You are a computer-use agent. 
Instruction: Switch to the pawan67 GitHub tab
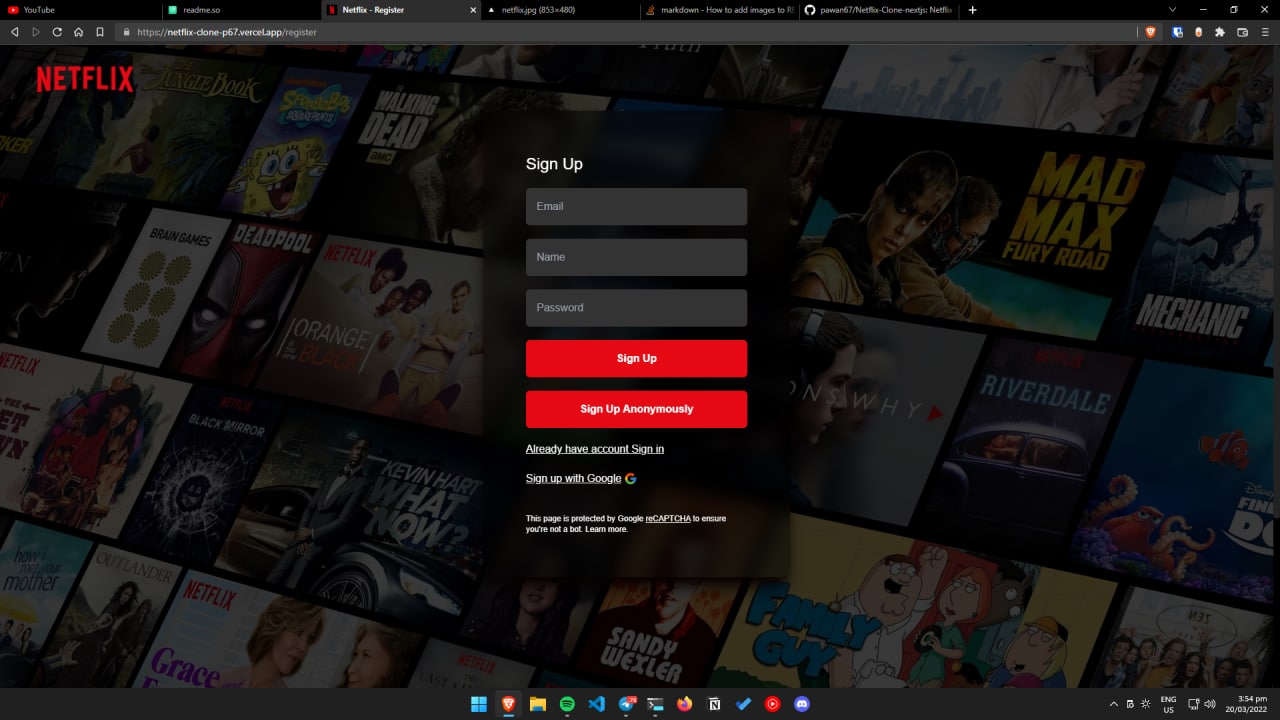pyautogui.click(x=880, y=10)
